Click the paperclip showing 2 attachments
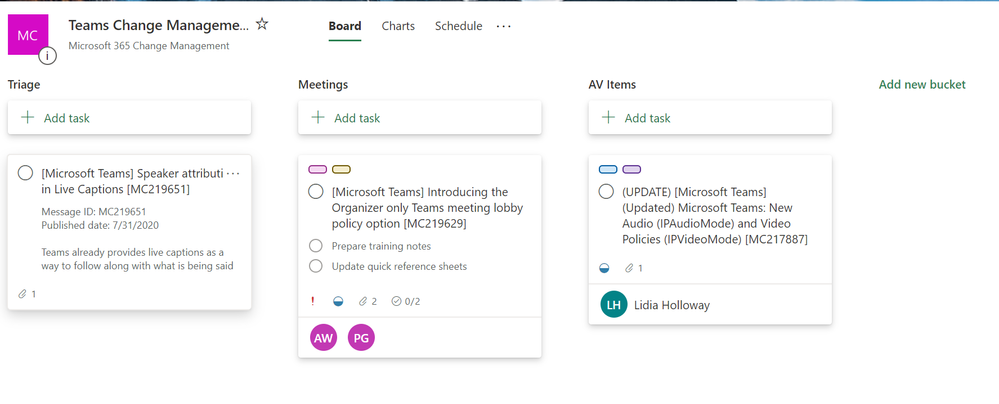The image size is (999, 404). (x=364, y=301)
